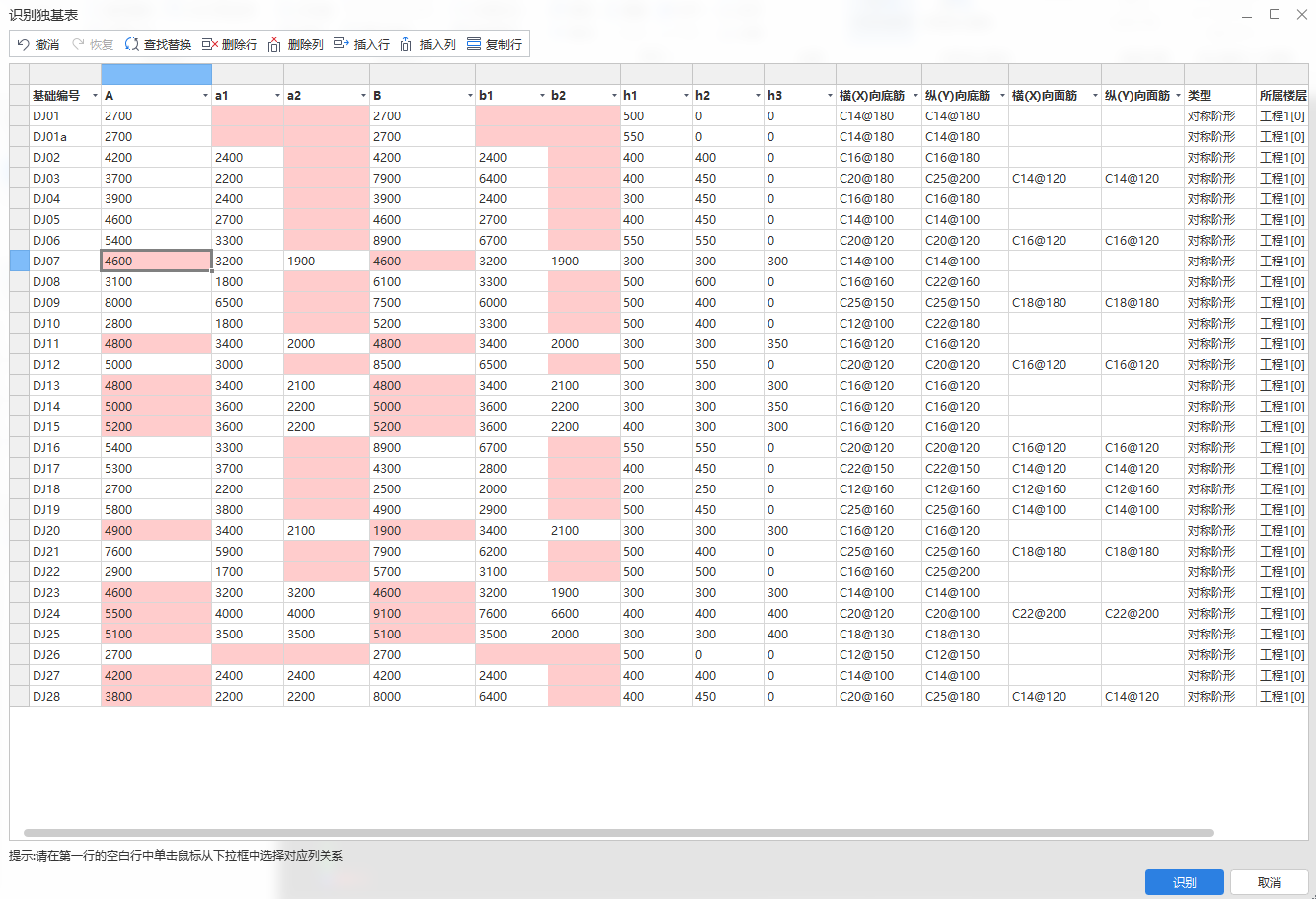1316x899 pixels.
Task: Click the 所属楼层 column header
Action: (1282, 96)
